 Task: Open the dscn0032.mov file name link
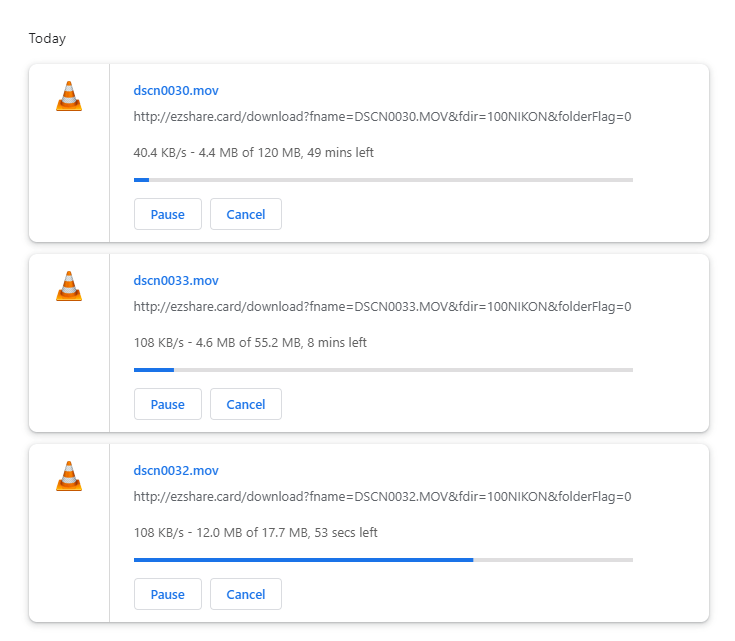[x=176, y=470]
